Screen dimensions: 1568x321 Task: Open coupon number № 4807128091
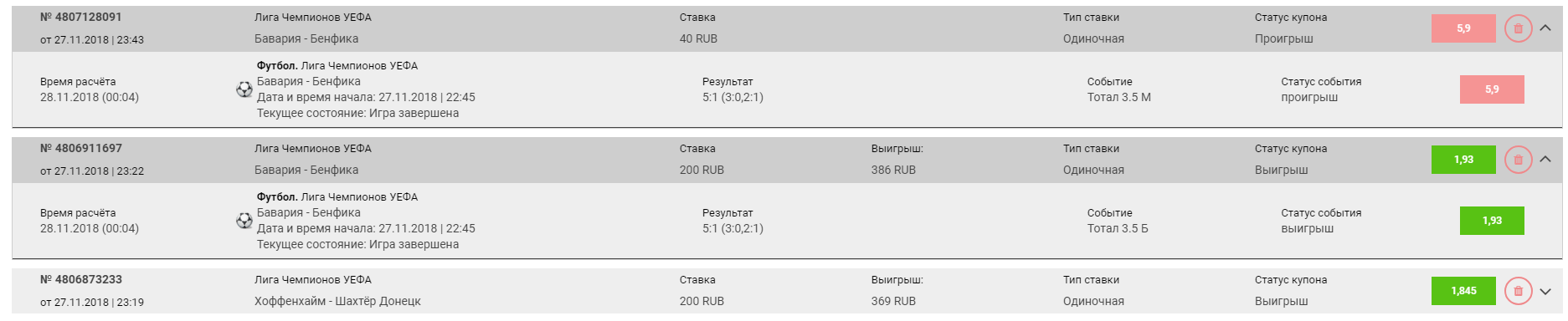[x=81, y=17]
